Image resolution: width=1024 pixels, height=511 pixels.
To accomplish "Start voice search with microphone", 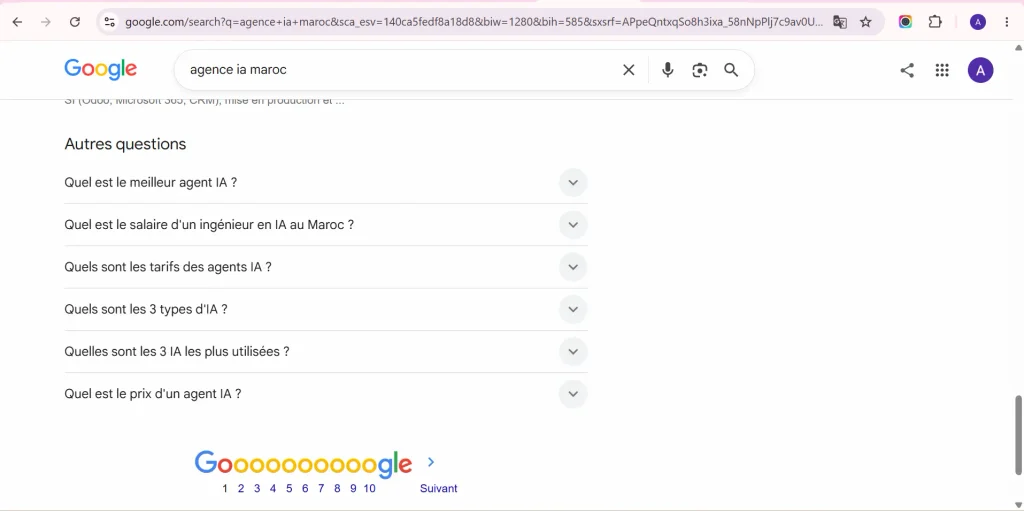I will tap(667, 70).
